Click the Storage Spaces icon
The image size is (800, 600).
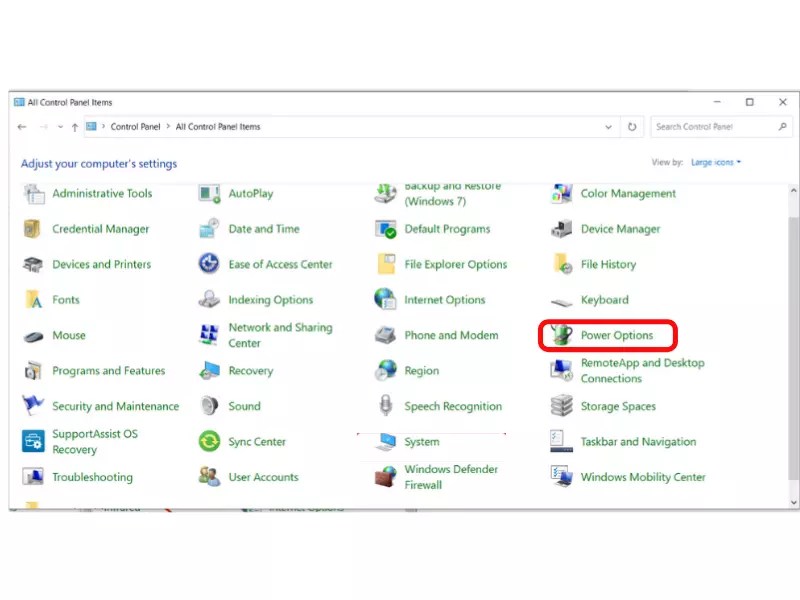(562, 406)
